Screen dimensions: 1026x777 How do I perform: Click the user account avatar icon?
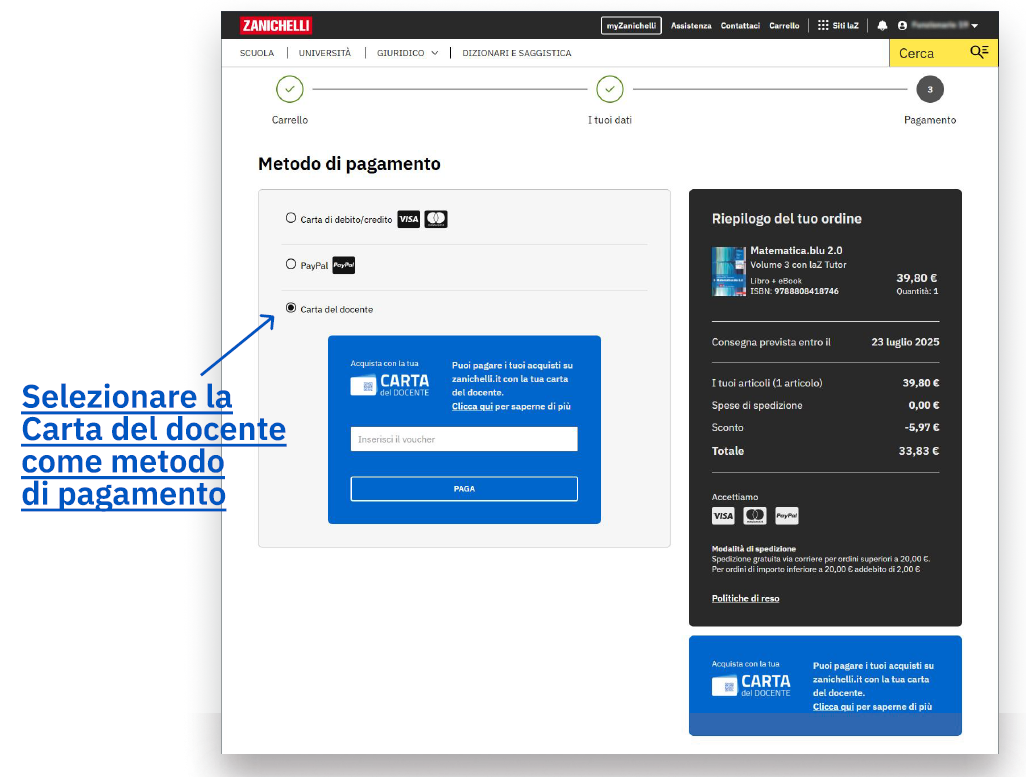click(902, 26)
